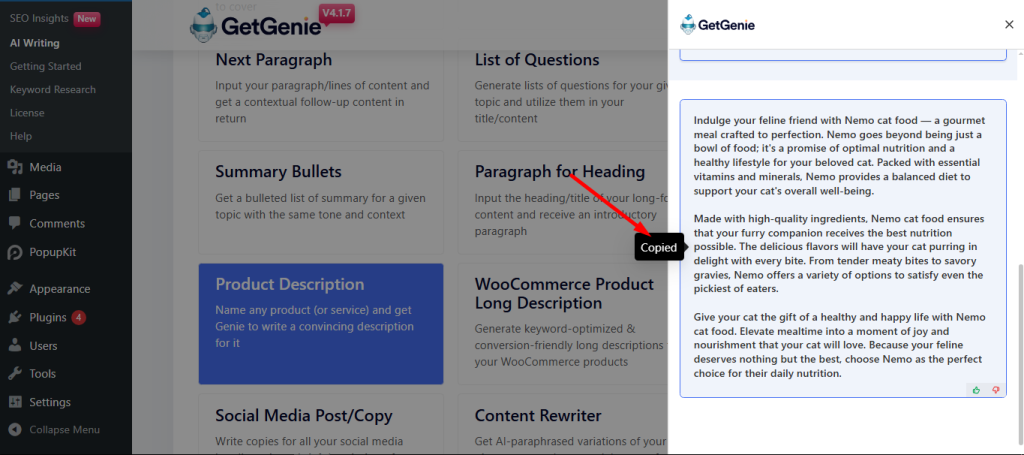Screen dimensions: 1024x455
Task: Click the Comments speech bubble icon
Action: (x=15, y=223)
